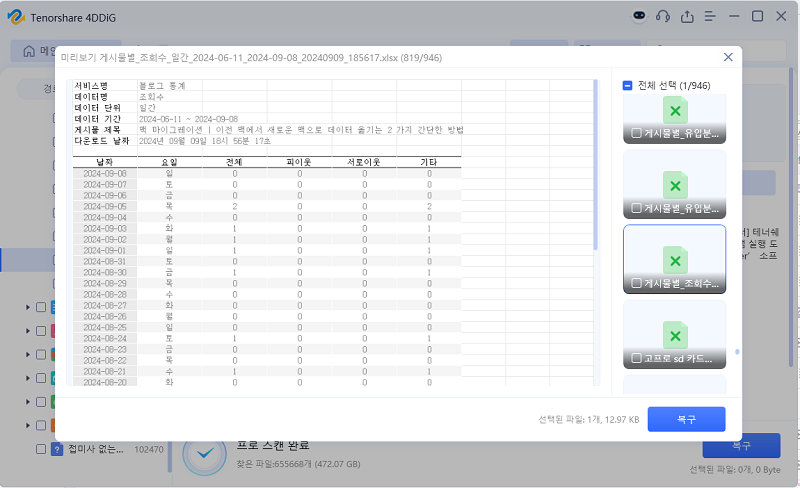Image resolution: width=800 pixels, height=488 pixels.
Task: Click the 2024-08-20 date cell
Action: click(x=105, y=382)
